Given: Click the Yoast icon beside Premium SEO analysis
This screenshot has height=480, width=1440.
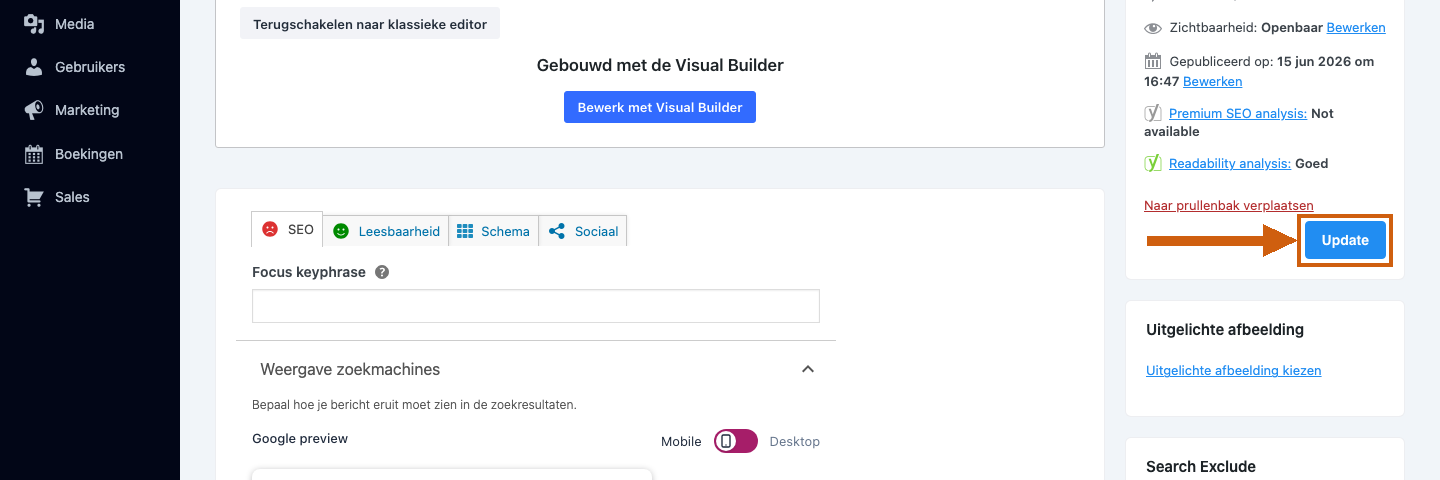Looking at the screenshot, I should [x=1153, y=113].
